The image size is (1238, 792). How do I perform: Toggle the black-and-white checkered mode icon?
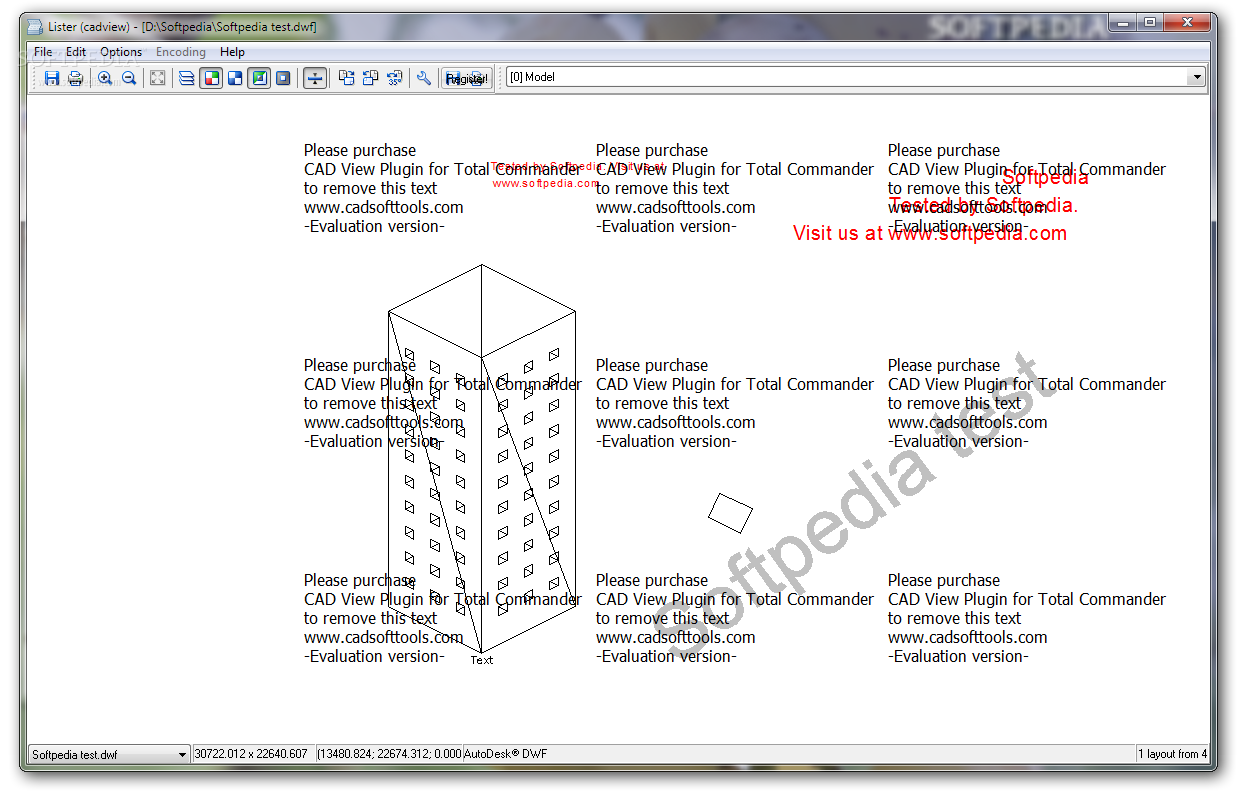pos(235,78)
